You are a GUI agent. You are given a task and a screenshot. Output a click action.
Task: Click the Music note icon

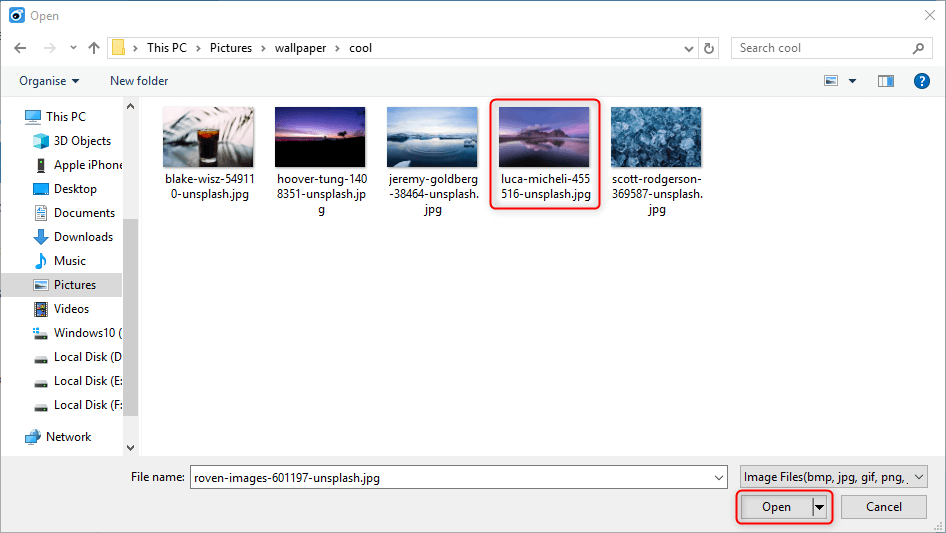[40, 261]
